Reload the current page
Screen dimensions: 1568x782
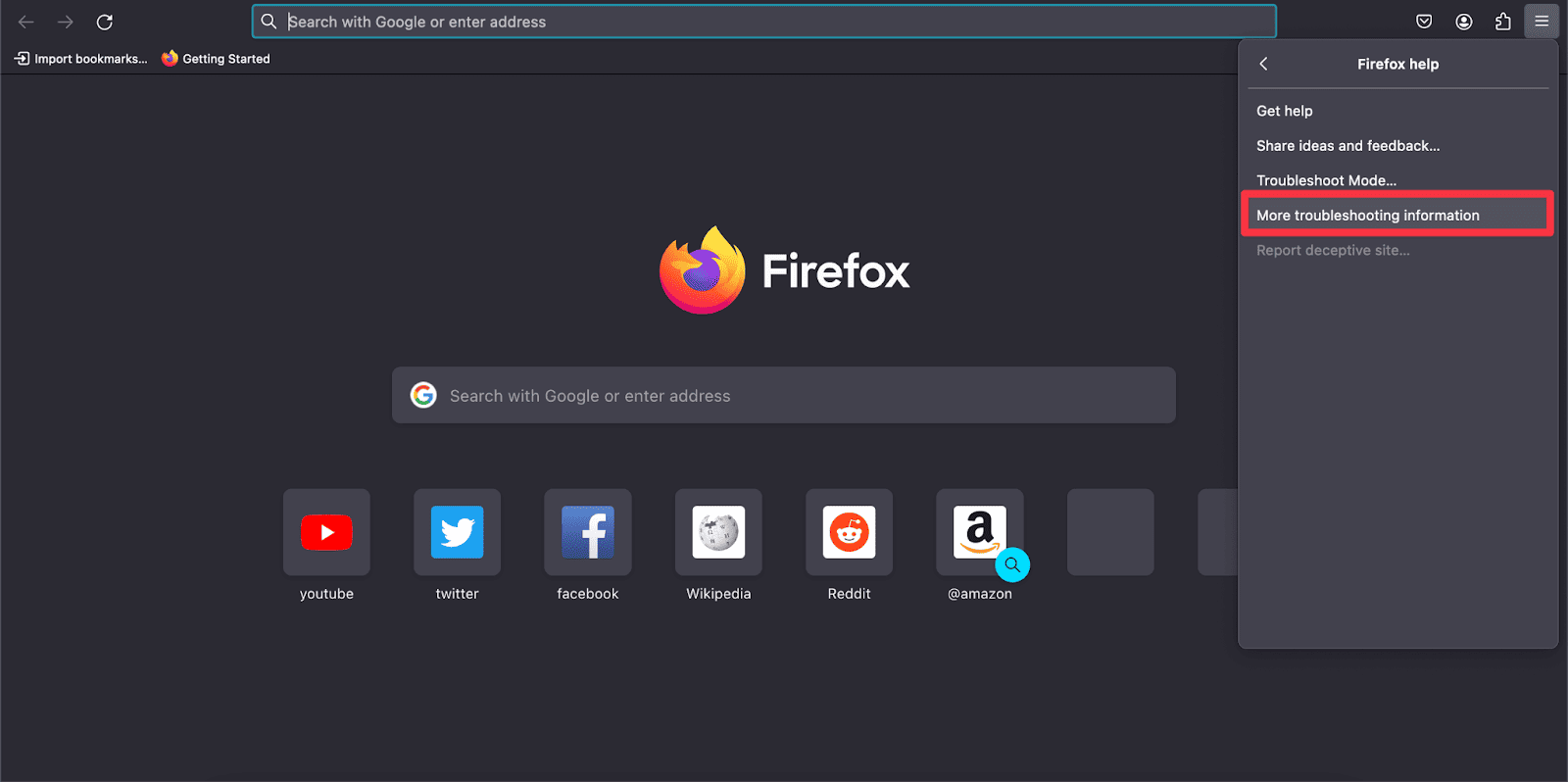pos(105,22)
